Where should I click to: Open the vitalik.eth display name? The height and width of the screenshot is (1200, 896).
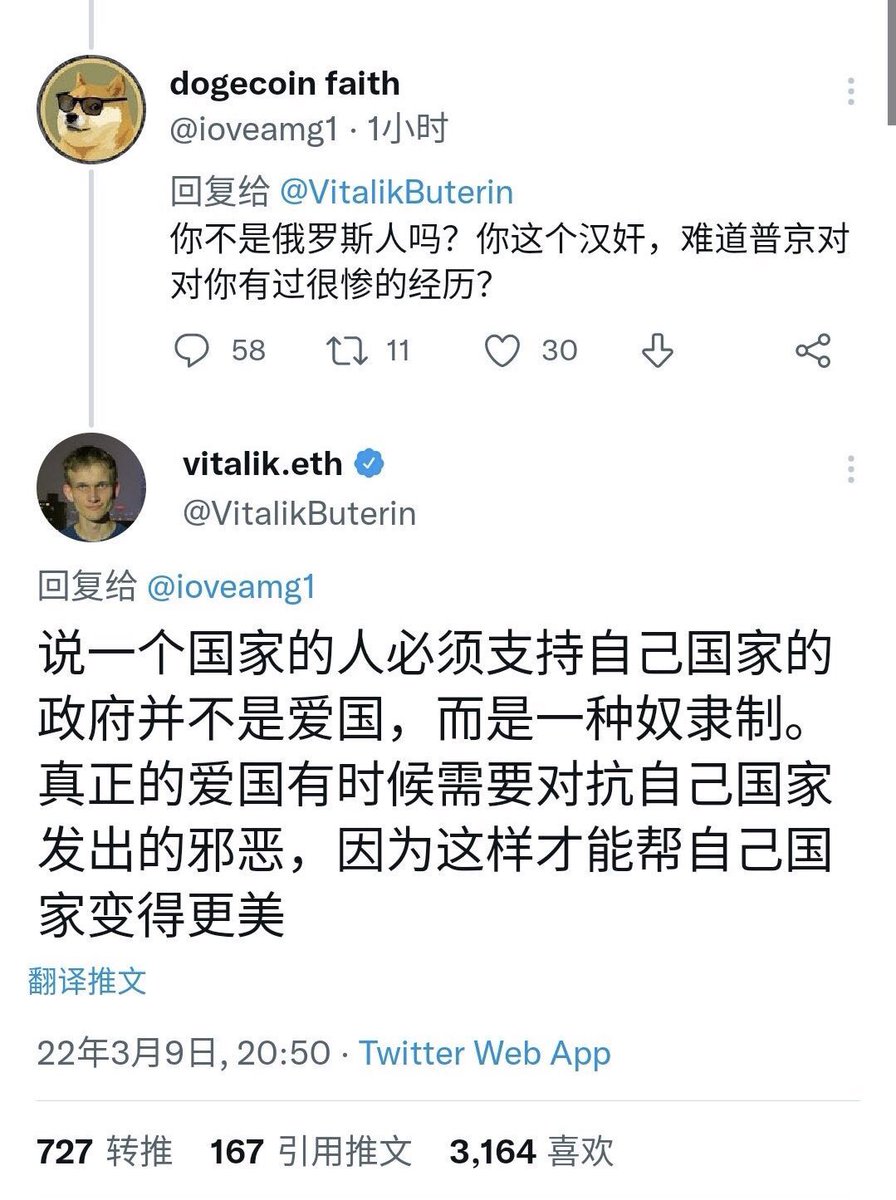coord(262,464)
